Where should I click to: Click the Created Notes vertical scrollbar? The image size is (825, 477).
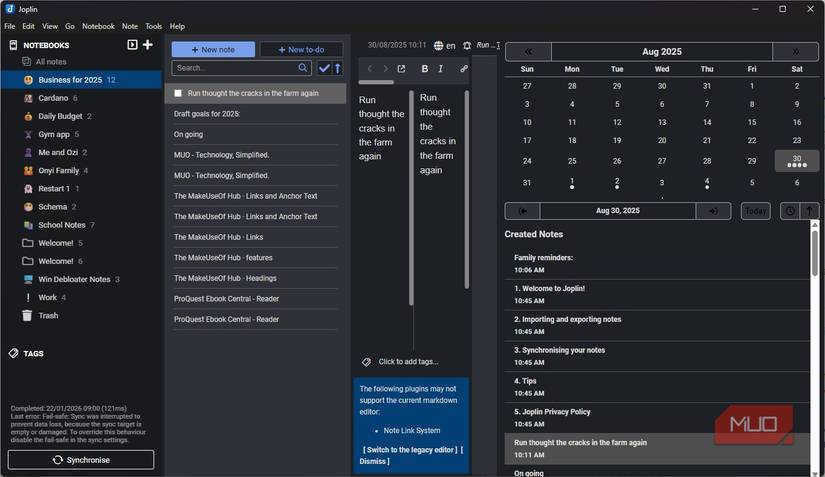[814, 251]
